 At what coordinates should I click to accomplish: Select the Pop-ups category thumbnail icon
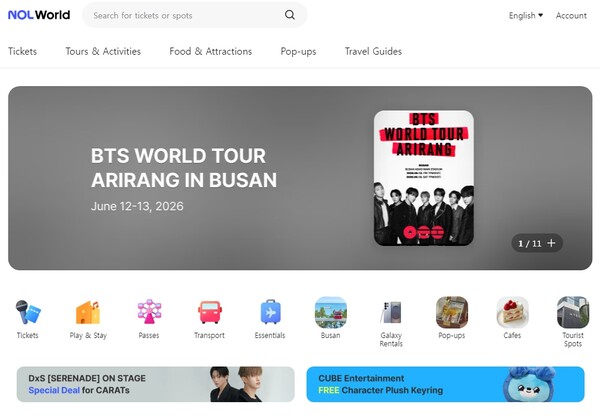[x=452, y=312]
